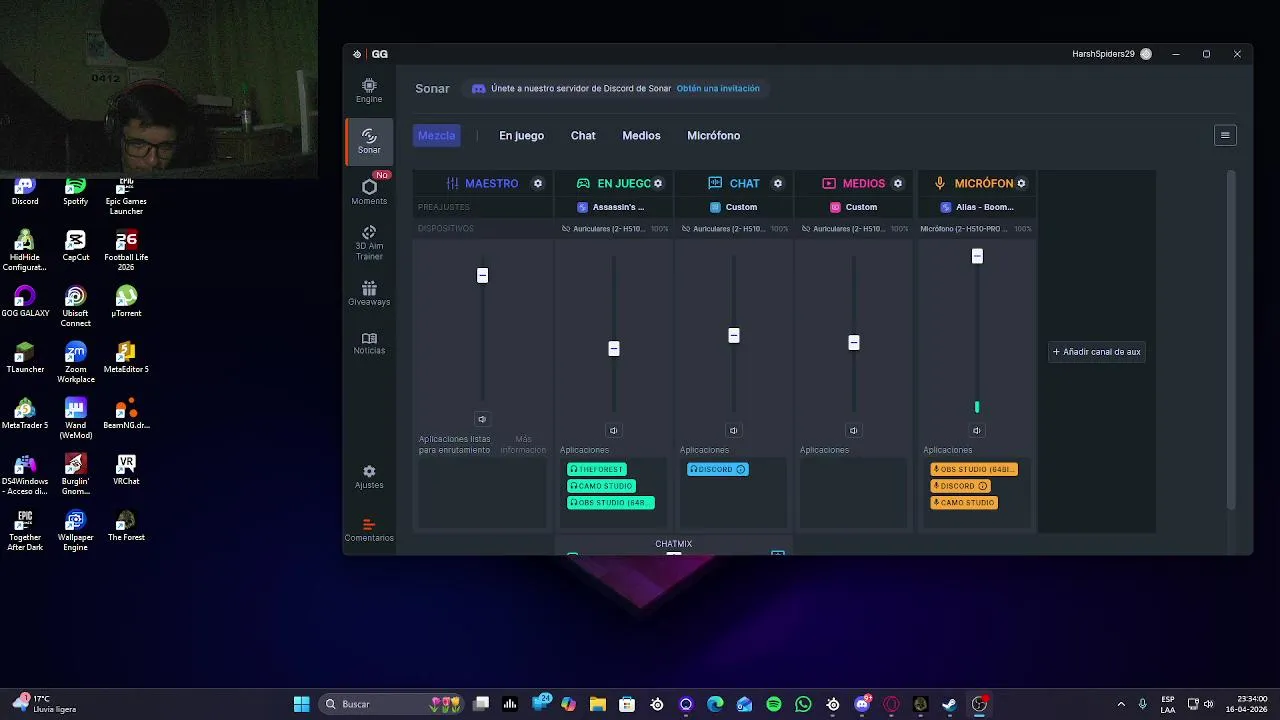Open File Explorer from the taskbar

point(598,704)
